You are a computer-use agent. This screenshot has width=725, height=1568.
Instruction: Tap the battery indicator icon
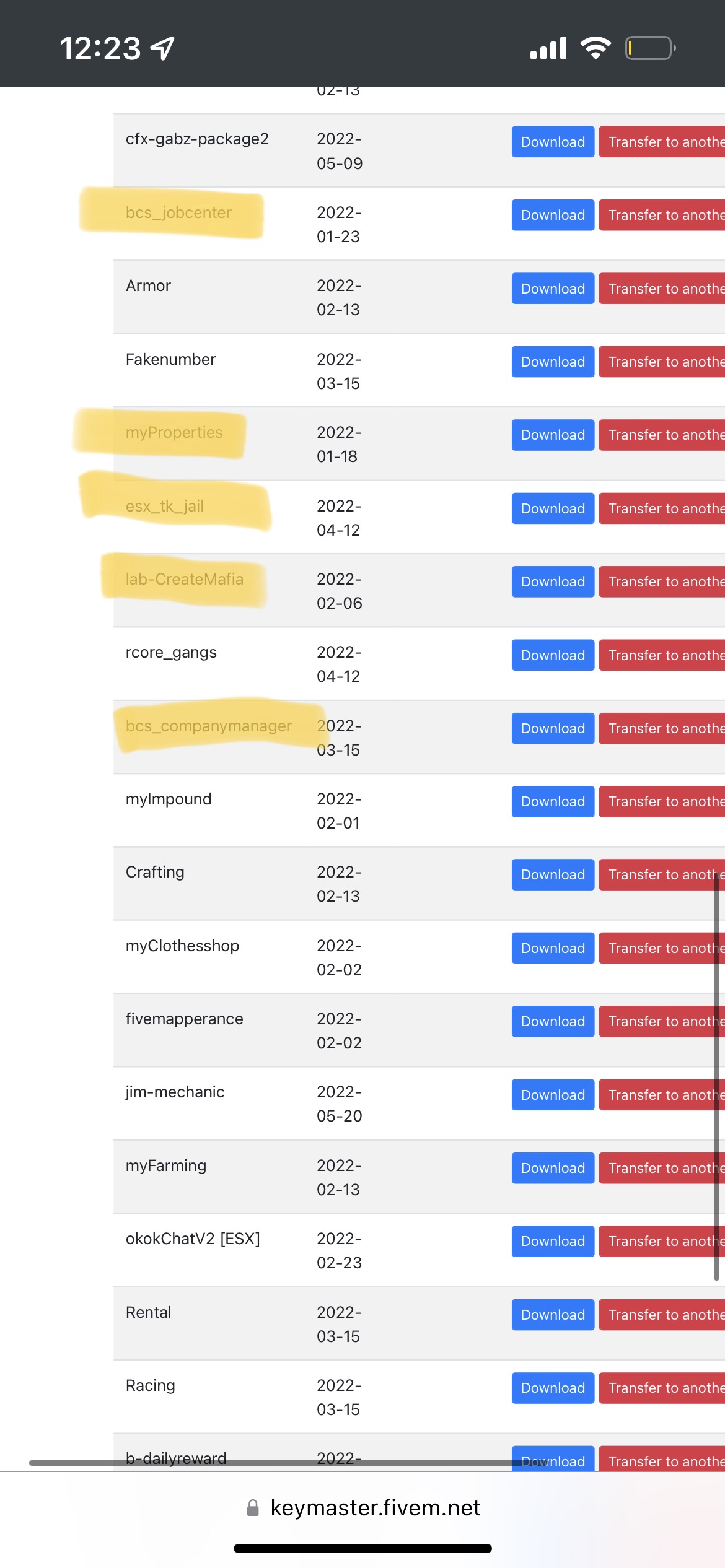[x=650, y=48]
